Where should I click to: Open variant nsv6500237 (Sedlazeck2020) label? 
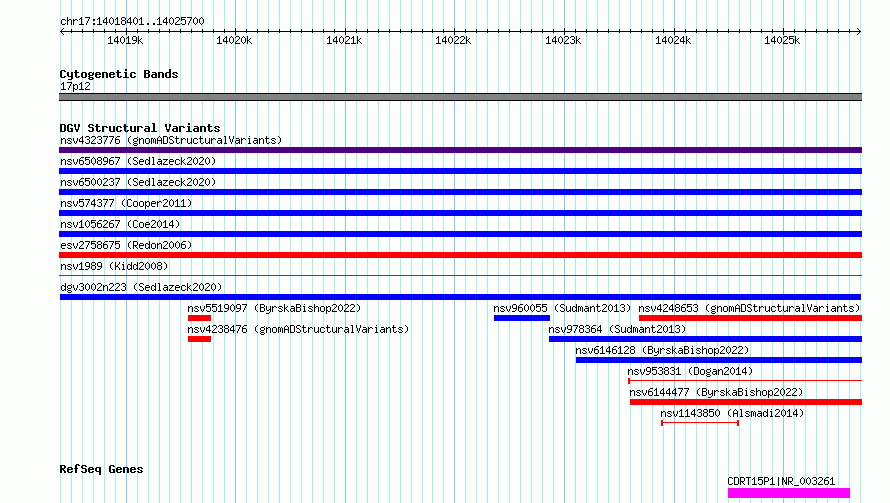tap(138, 182)
